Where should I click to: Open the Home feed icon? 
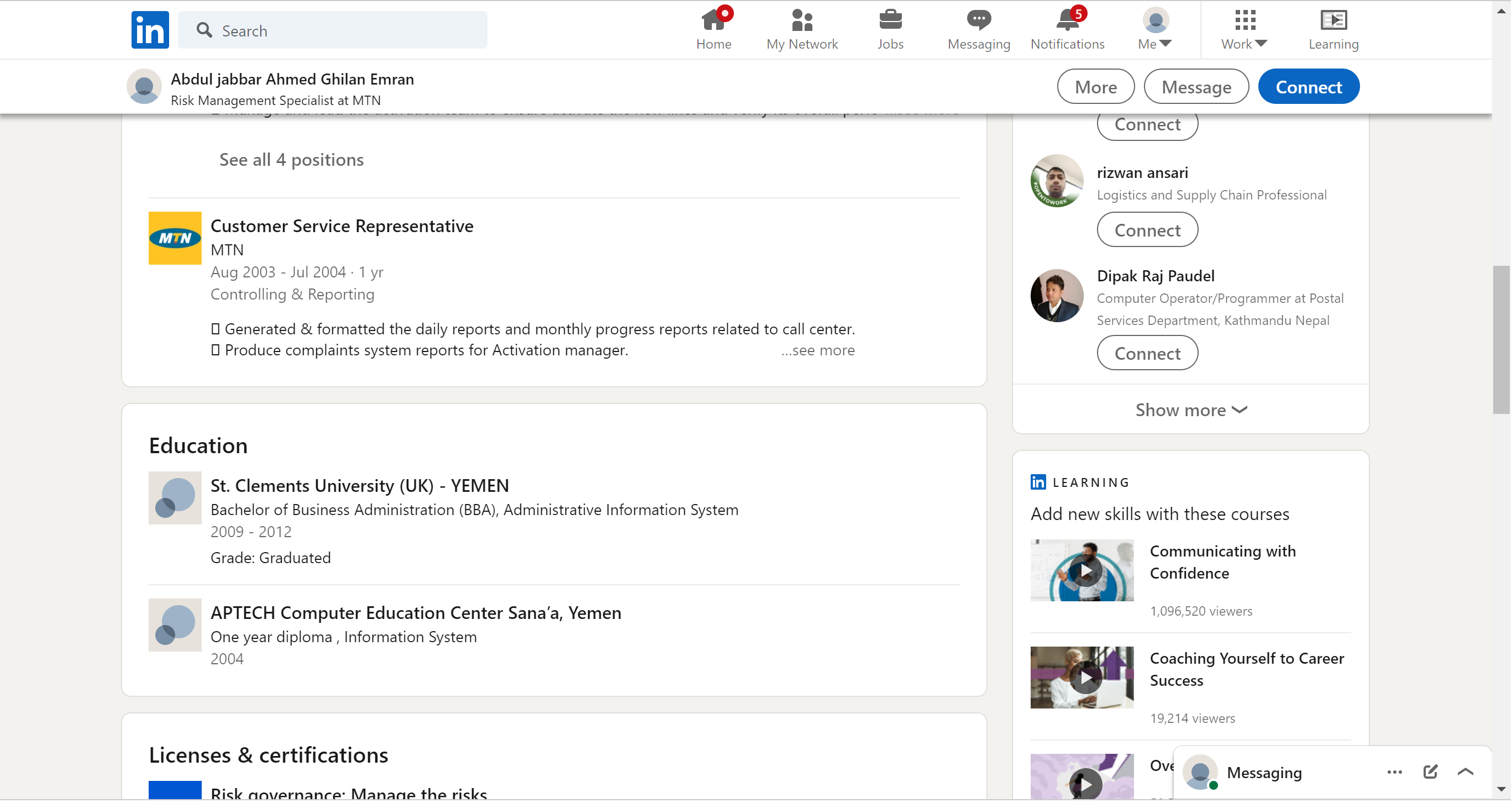[x=713, y=21]
